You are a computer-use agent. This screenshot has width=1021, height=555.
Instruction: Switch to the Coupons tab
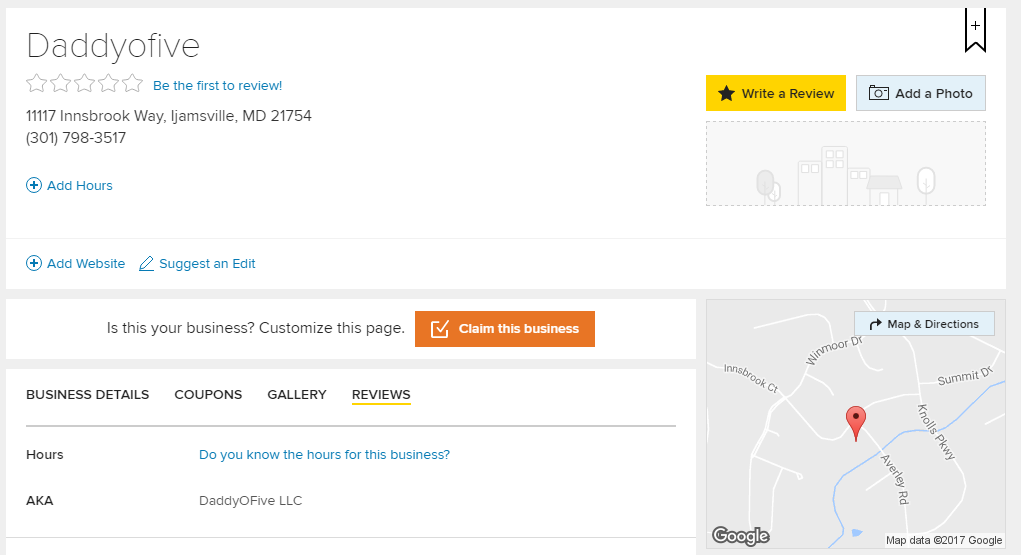click(x=208, y=395)
